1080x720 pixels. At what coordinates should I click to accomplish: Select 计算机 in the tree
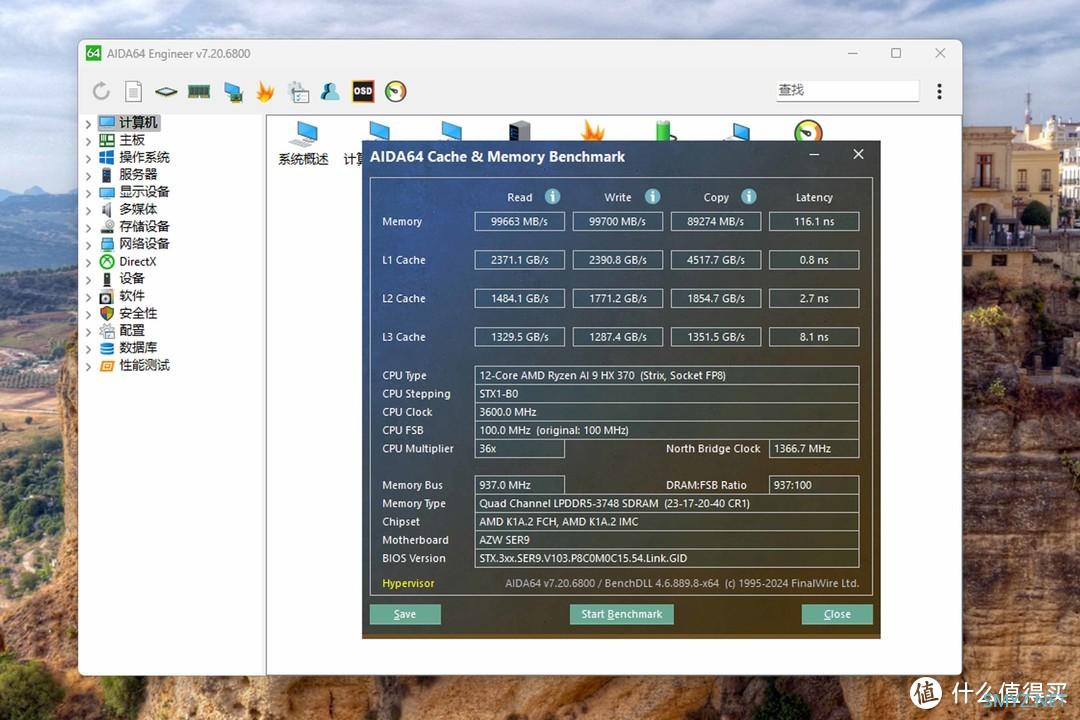tap(138, 123)
